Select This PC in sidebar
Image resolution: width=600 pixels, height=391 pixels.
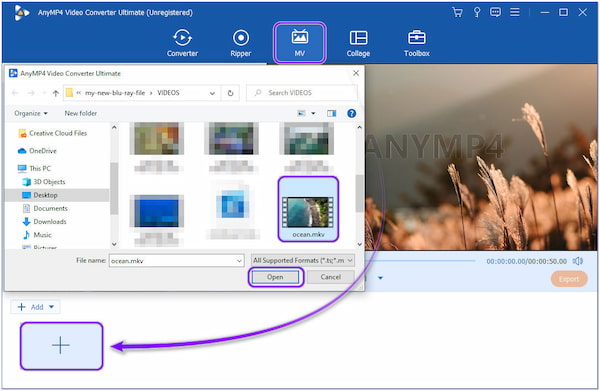click(x=34, y=168)
